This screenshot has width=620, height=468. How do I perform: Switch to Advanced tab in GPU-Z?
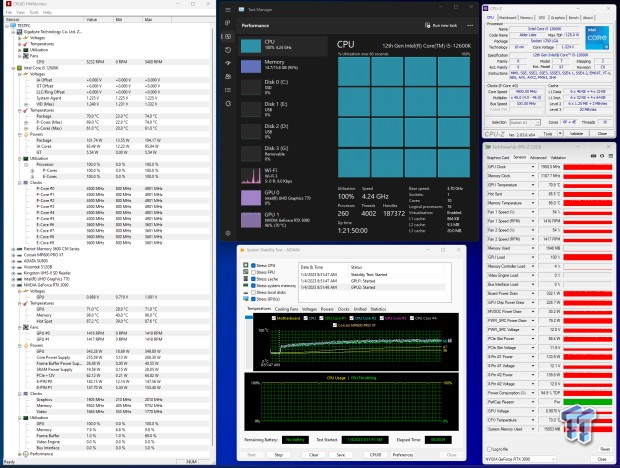click(538, 157)
